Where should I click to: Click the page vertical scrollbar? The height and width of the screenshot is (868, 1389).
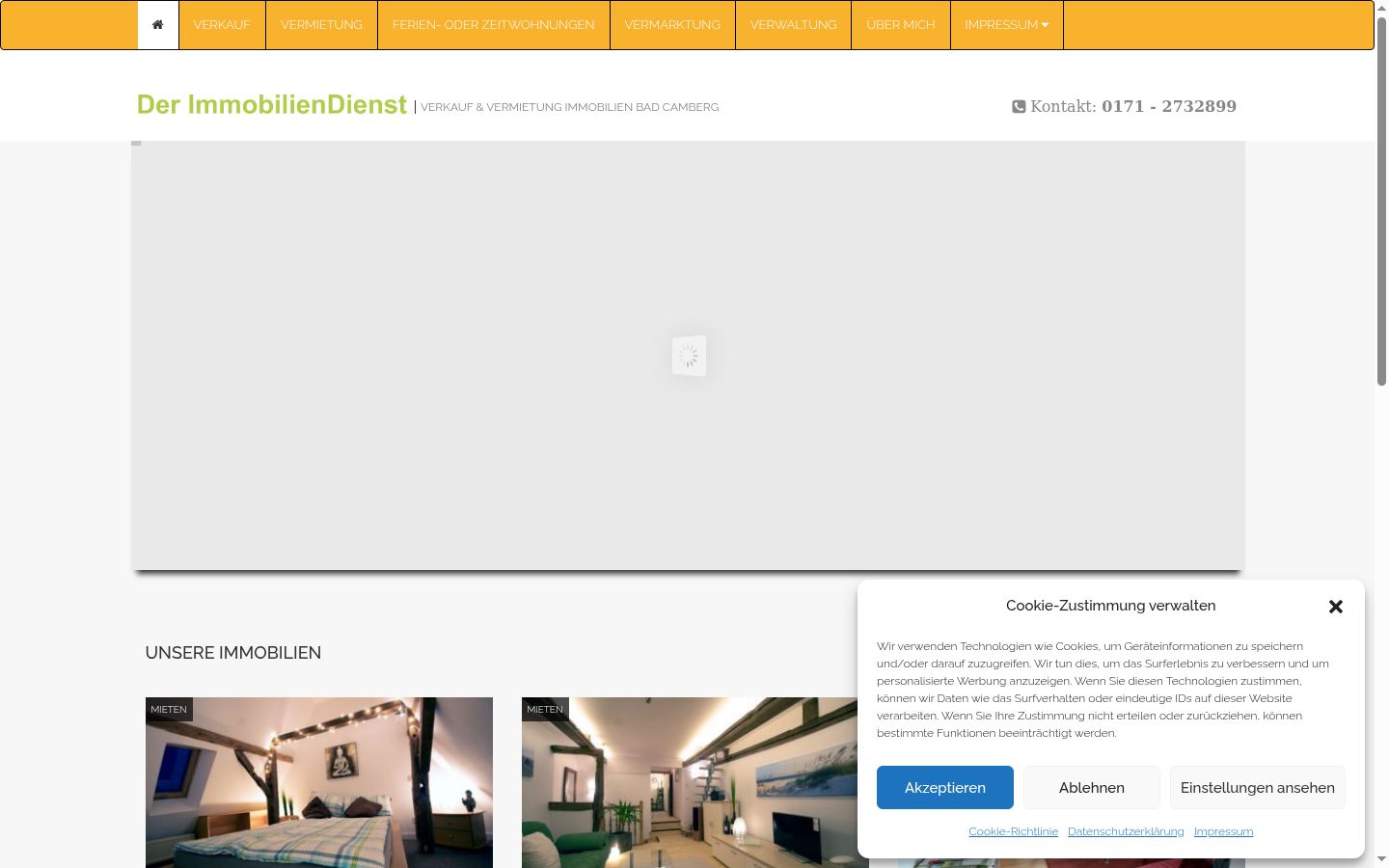click(1381, 203)
